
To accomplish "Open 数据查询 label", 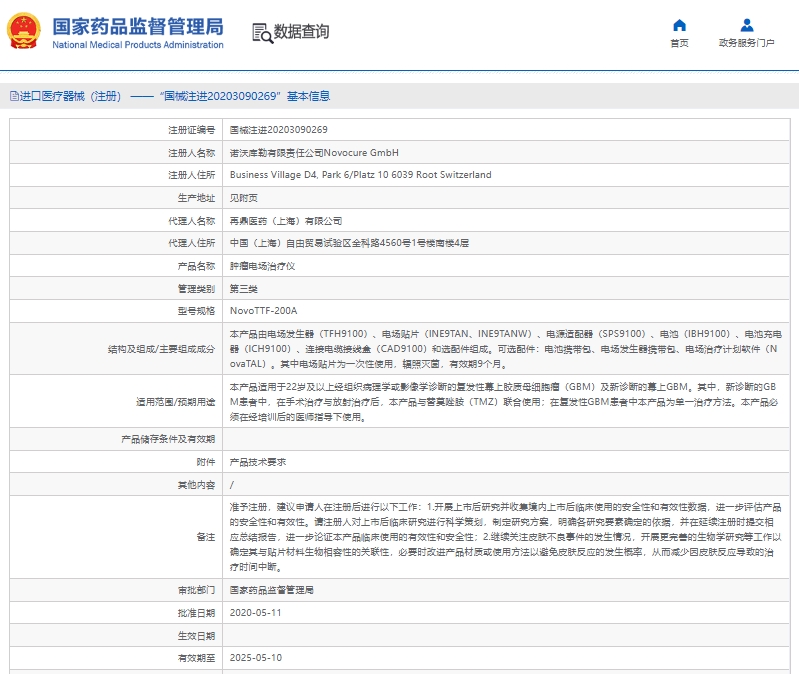I will pyautogui.click(x=301, y=32).
